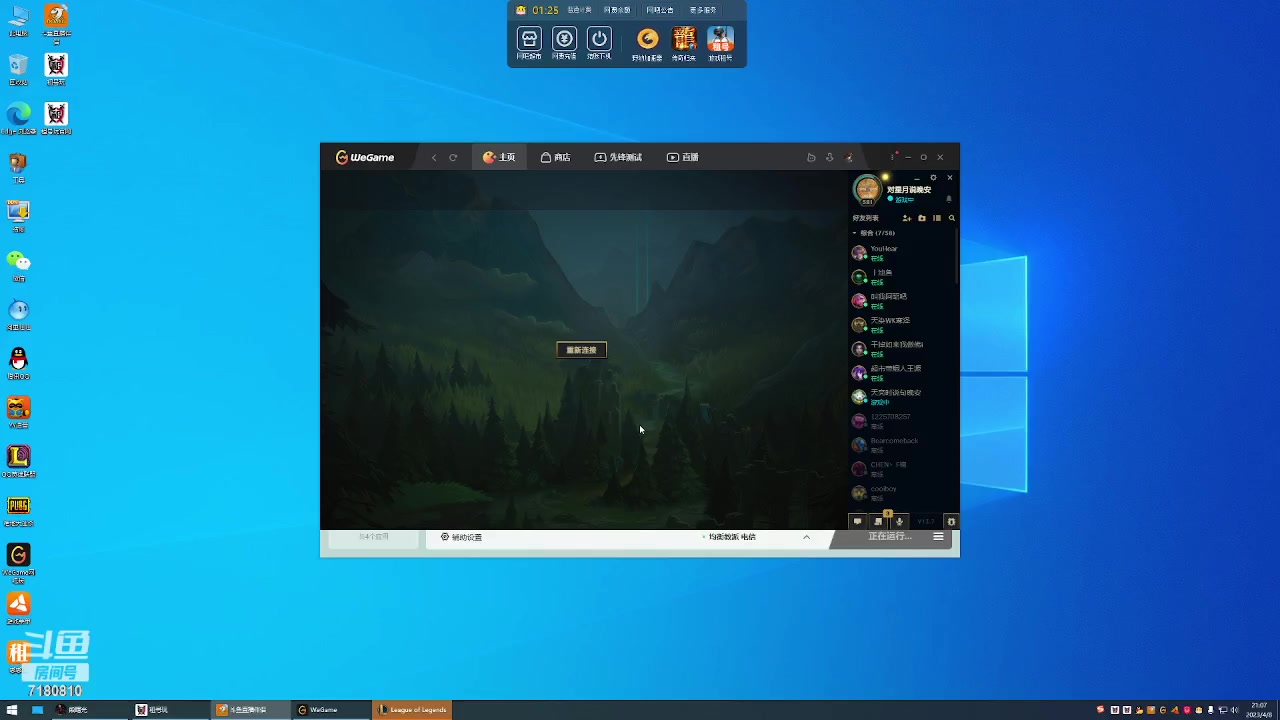This screenshot has height=720, width=1280.
Task: Open the League of Legends desktop shortcut
Action: 18,460
